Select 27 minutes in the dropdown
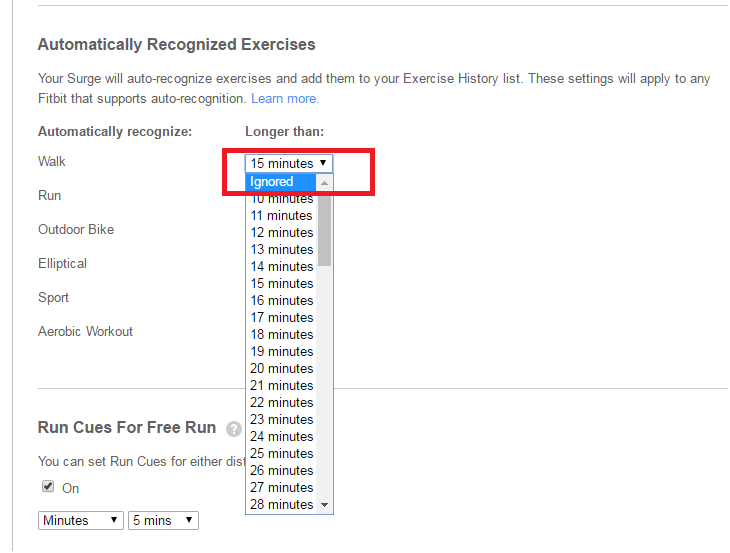 (282, 487)
